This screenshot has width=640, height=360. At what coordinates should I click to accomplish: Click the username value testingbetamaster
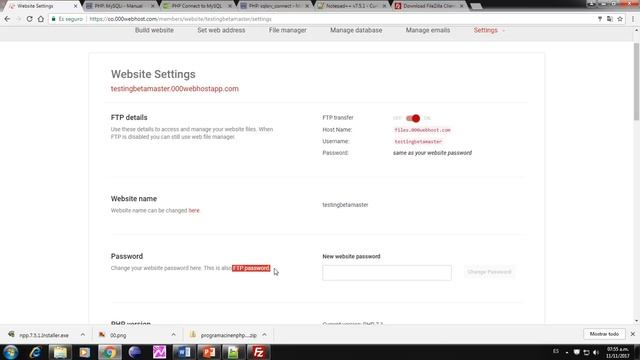418,142
